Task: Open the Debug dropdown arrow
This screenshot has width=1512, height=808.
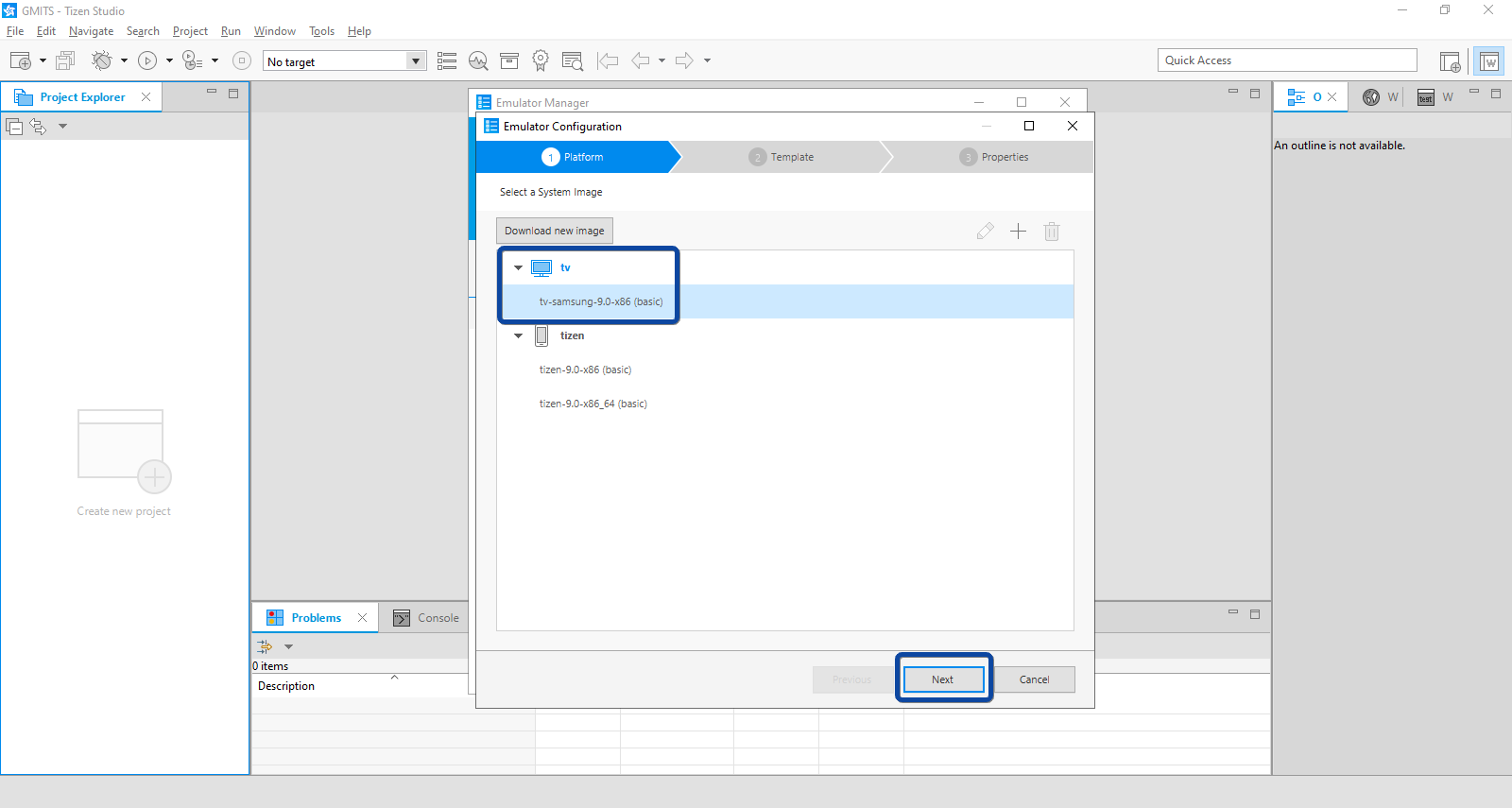Action: [124, 60]
